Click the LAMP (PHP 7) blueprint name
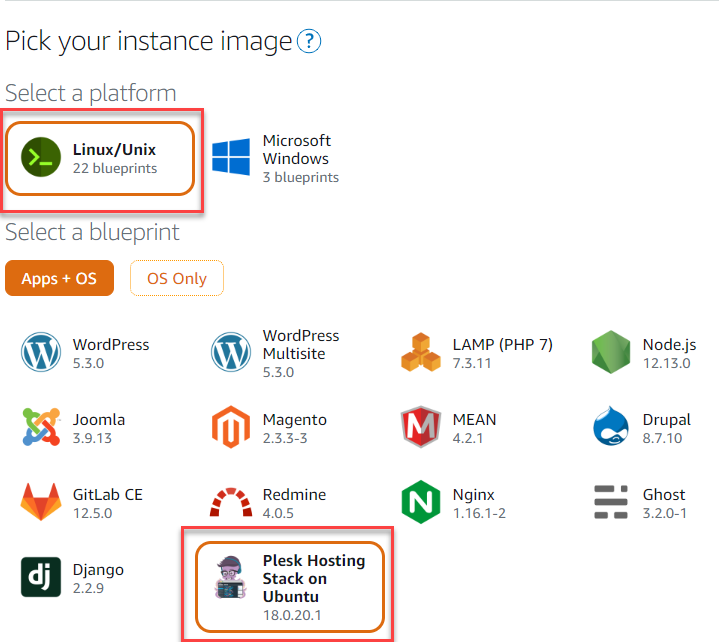Screen dimensions: 719x642 pos(503,344)
